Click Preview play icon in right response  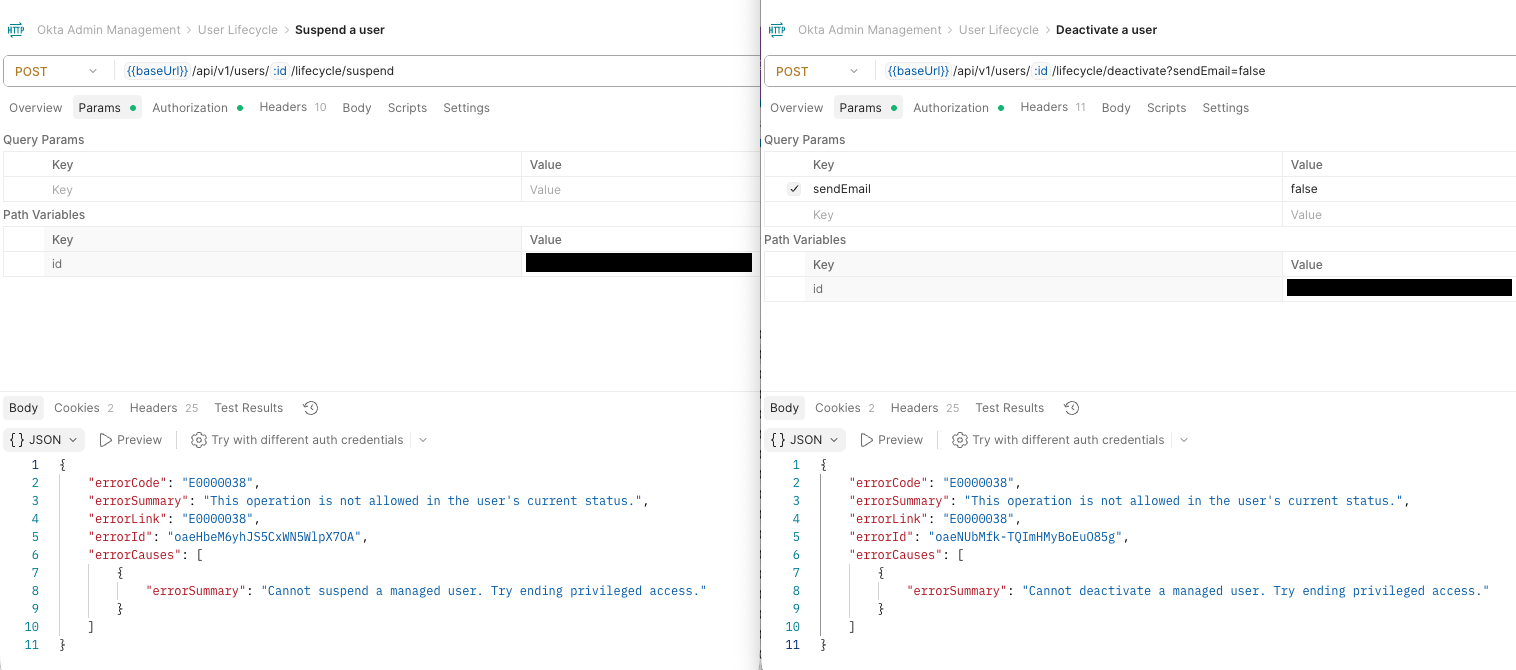(867, 440)
